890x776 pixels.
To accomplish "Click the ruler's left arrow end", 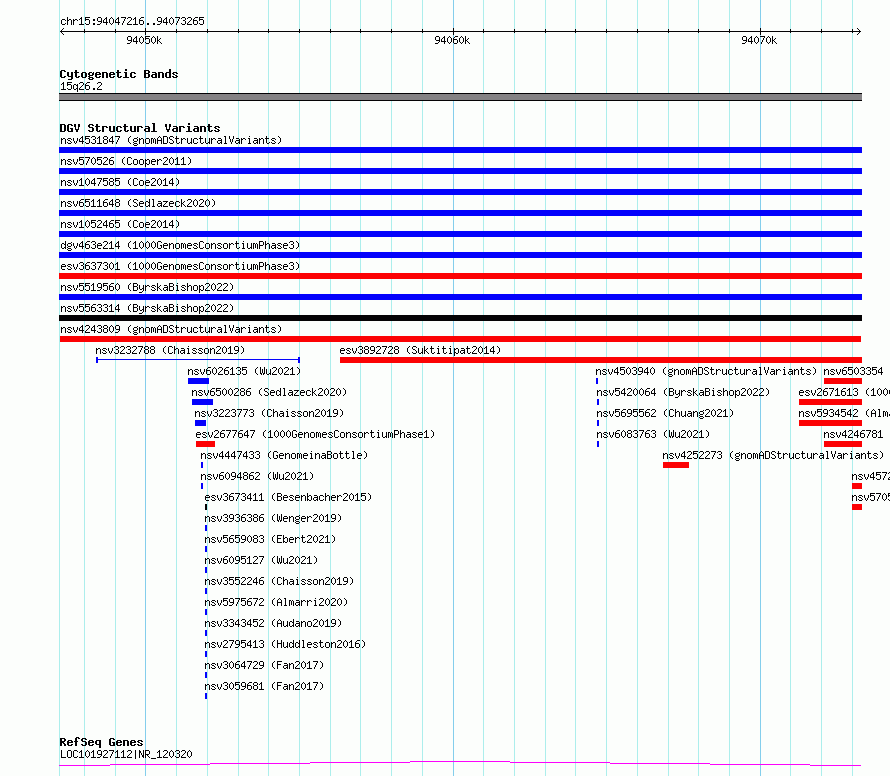I will click(62, 31).
